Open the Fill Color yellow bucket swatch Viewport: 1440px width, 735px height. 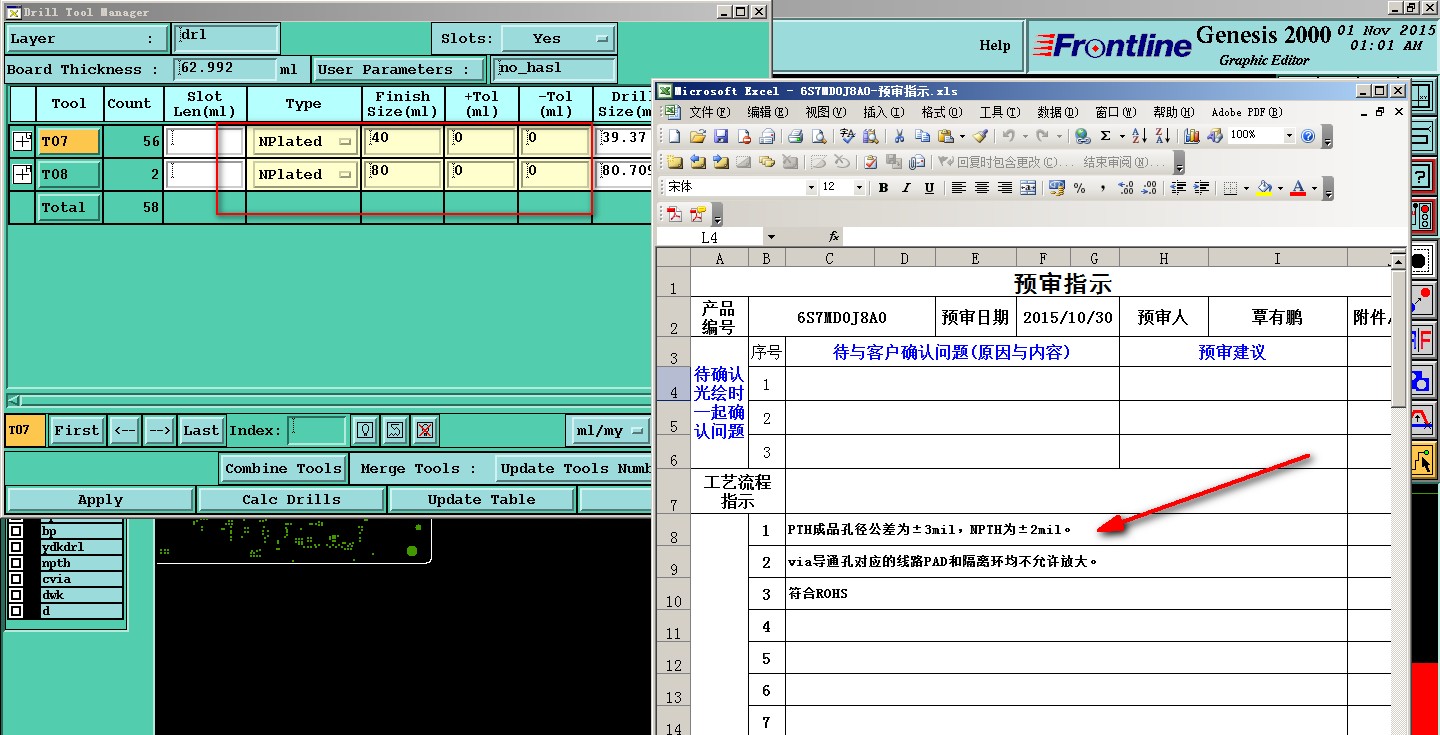coord(1265,187)
